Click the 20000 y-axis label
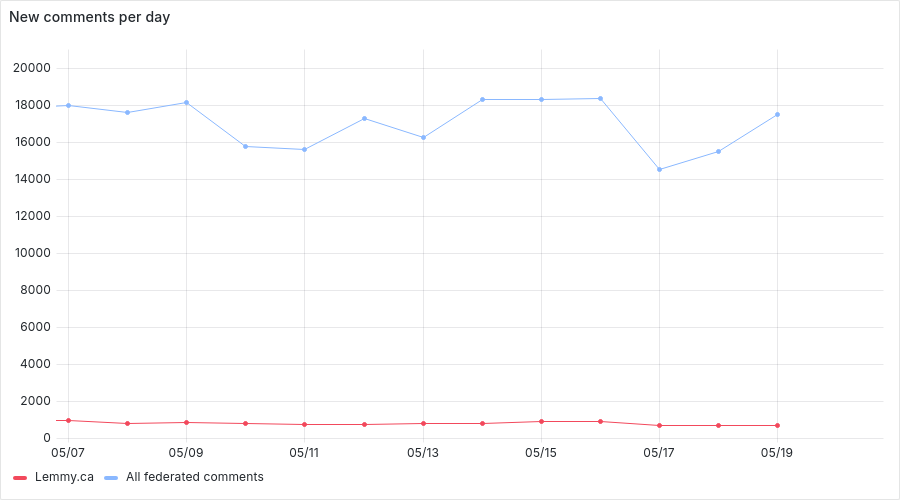The image size is (900, 500). tap(32, 68)
